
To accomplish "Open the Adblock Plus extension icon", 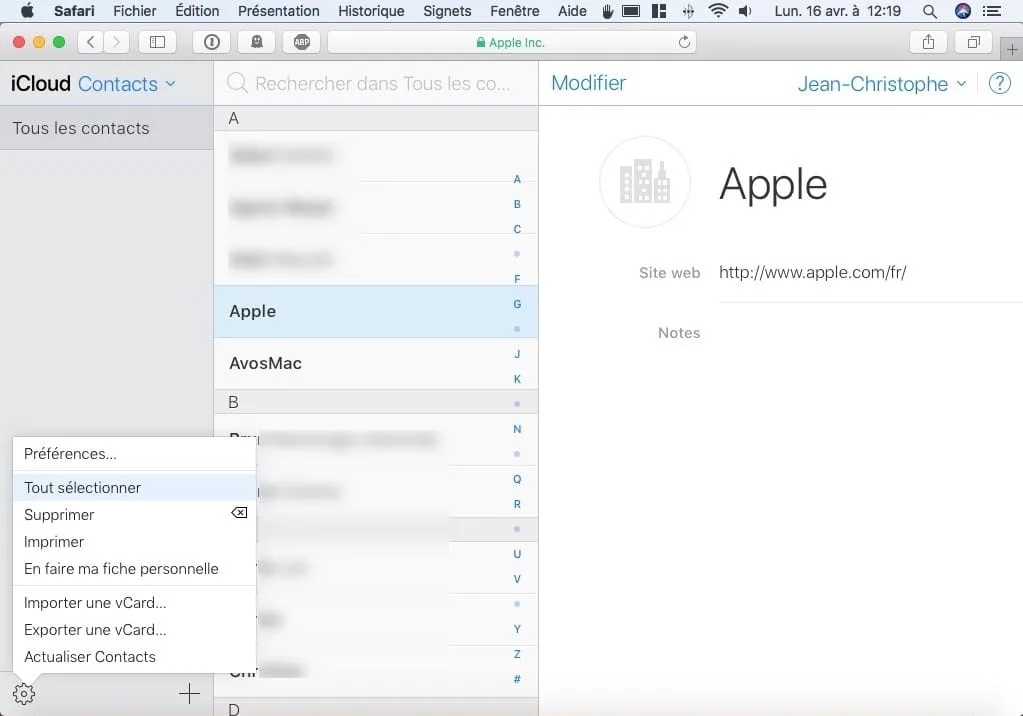I will [302, 42].
